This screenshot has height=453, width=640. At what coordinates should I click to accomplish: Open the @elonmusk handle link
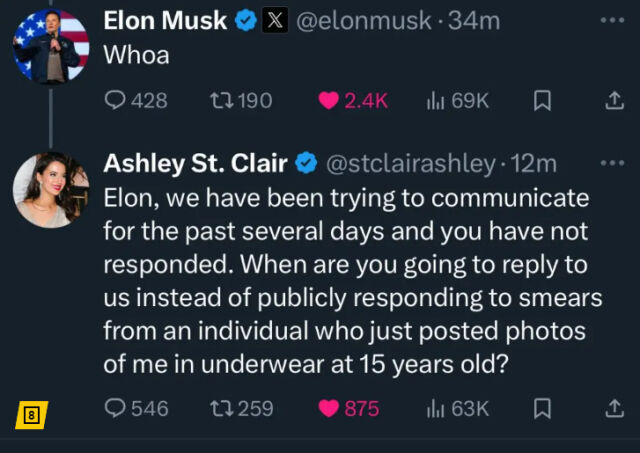[365, 19]
